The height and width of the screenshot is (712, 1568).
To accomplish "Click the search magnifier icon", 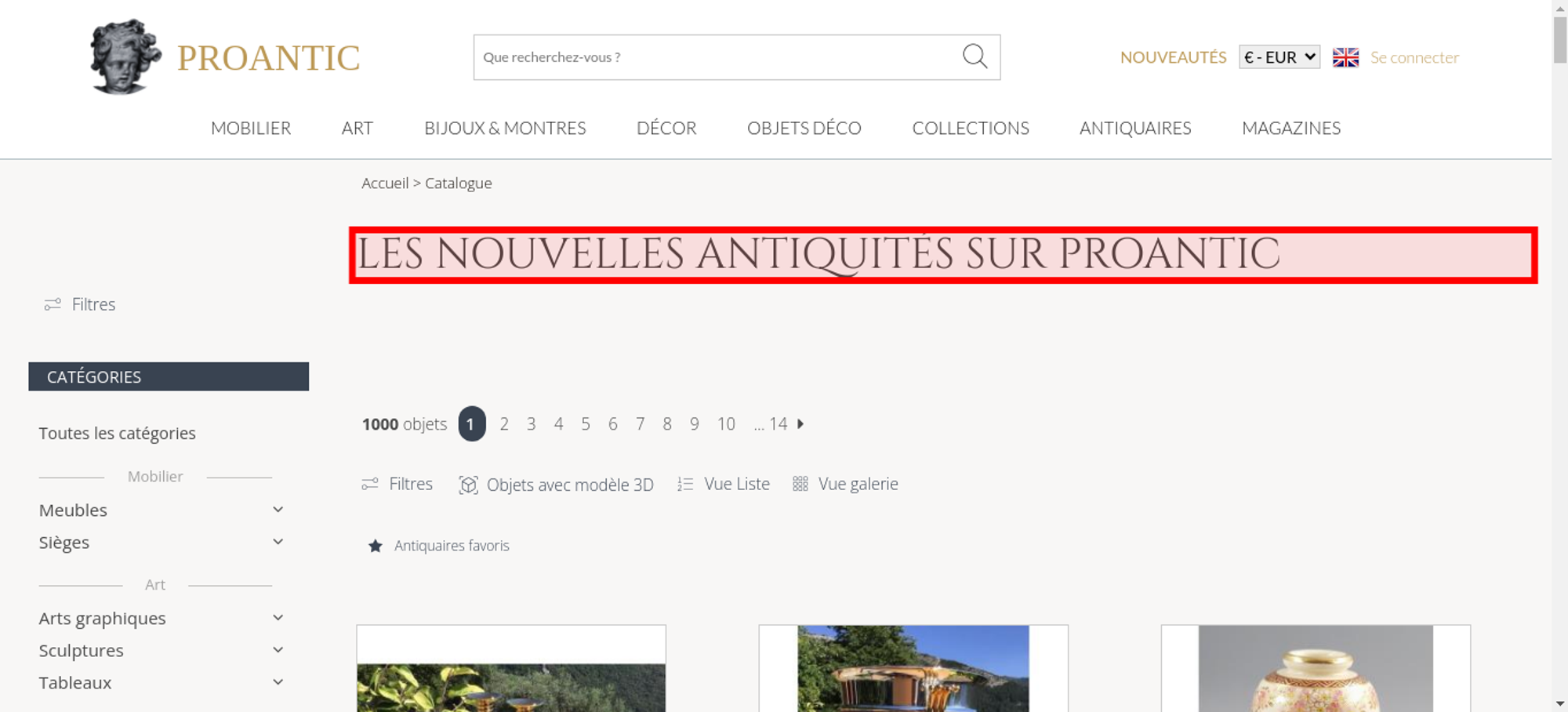I will tap(975, 56).
